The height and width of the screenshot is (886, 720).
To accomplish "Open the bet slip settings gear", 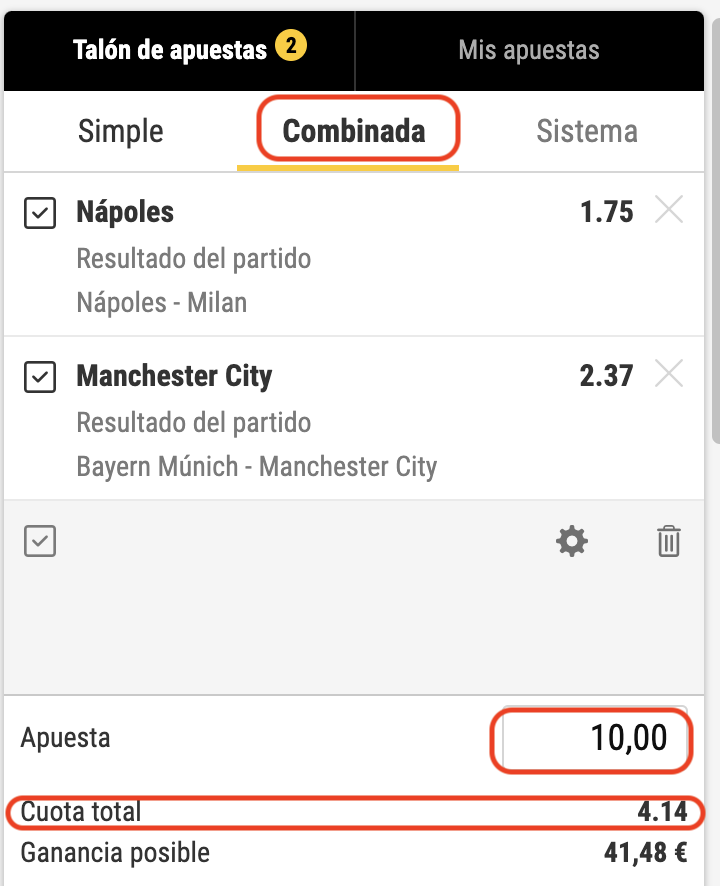I will (x=572, y=542).
